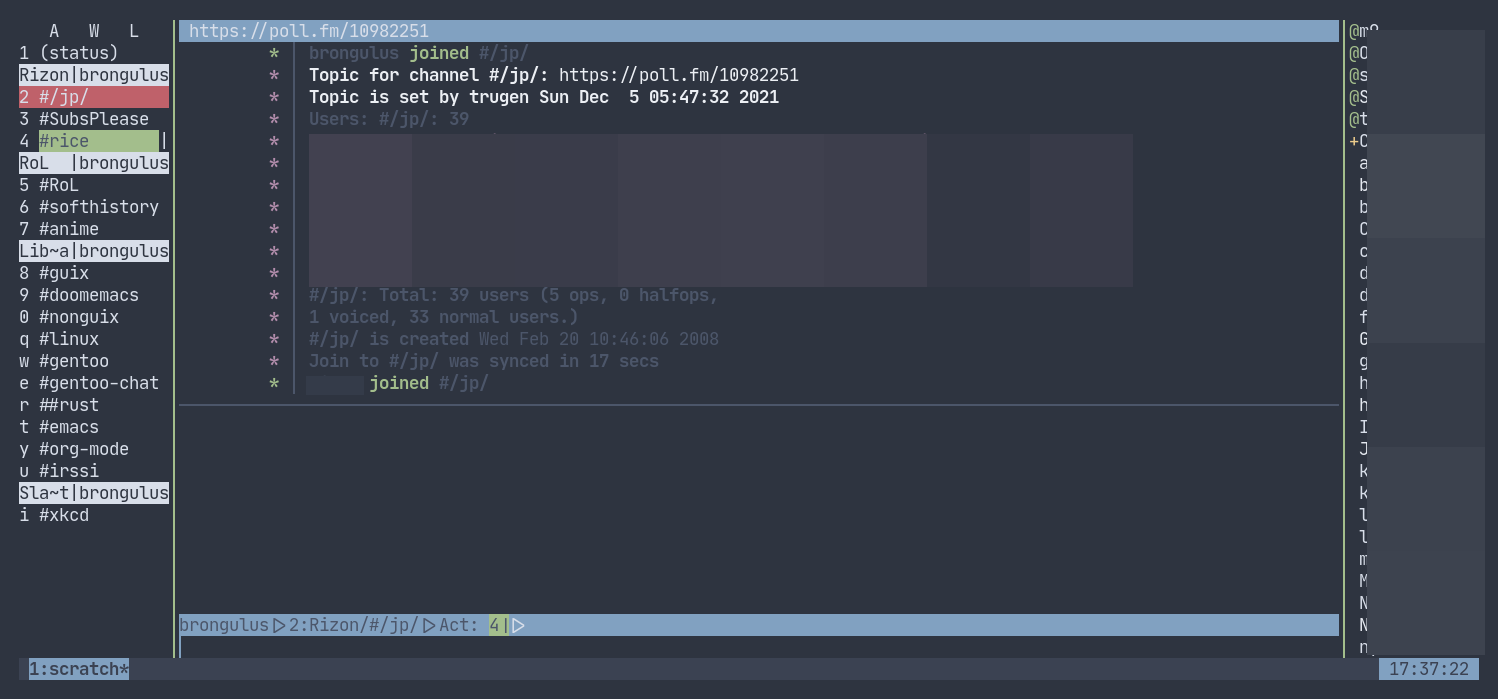This screenshot has height=699, width=1498.
Task: Open the #guix buffer
Action: [65, 273]
